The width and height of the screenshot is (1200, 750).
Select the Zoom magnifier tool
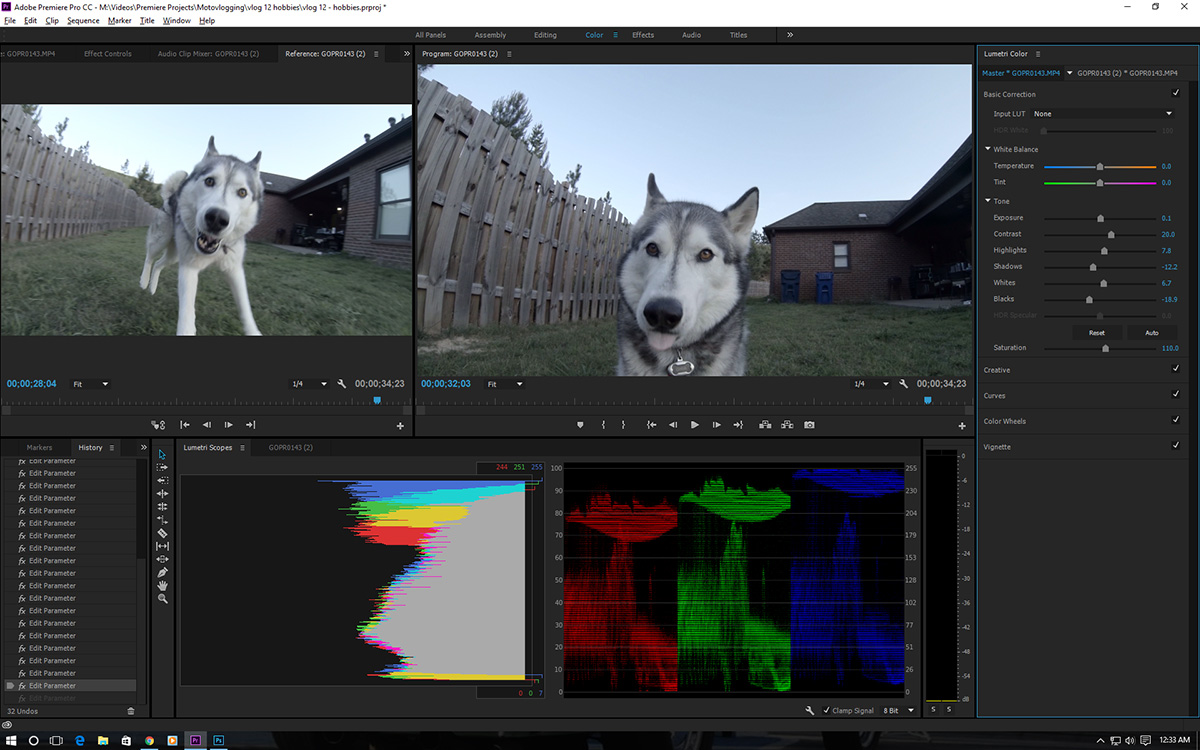163,598
